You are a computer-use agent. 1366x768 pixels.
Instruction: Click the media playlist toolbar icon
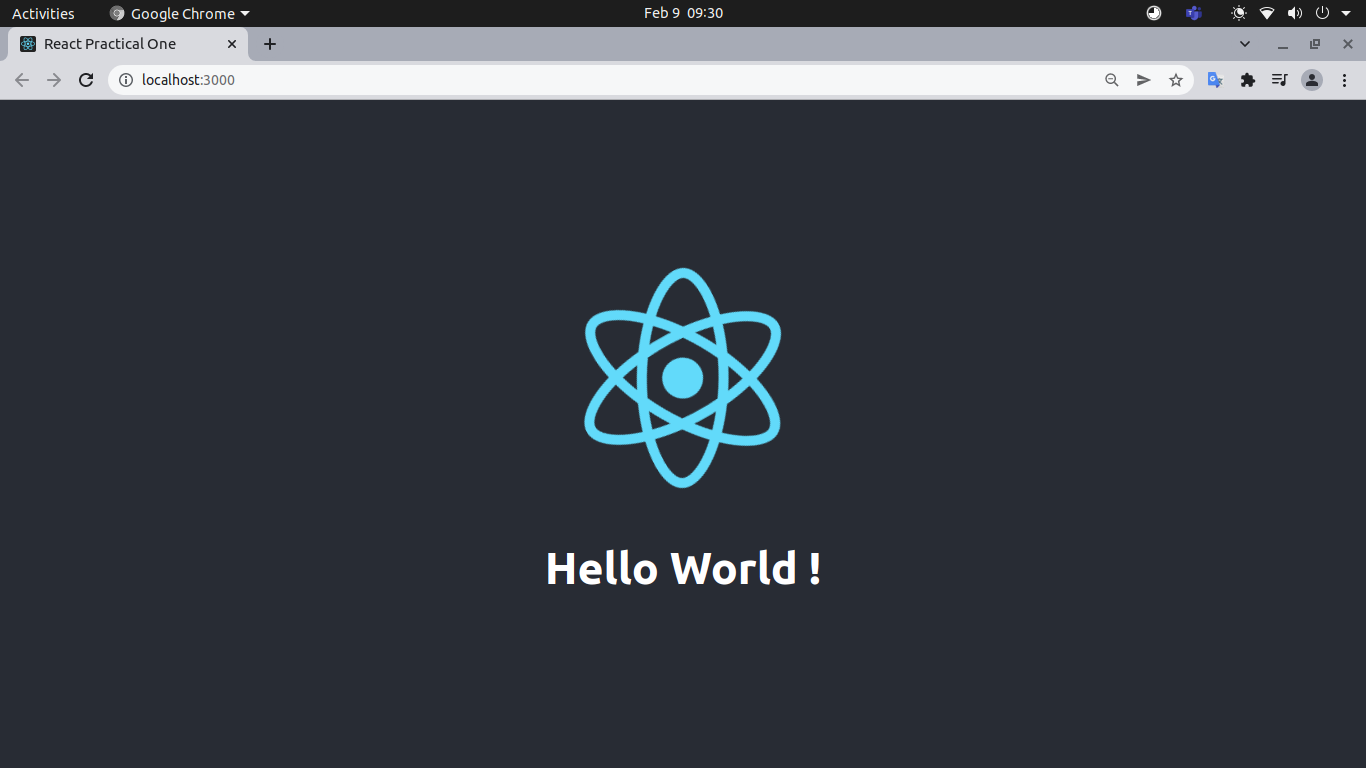coord(1279,79)
